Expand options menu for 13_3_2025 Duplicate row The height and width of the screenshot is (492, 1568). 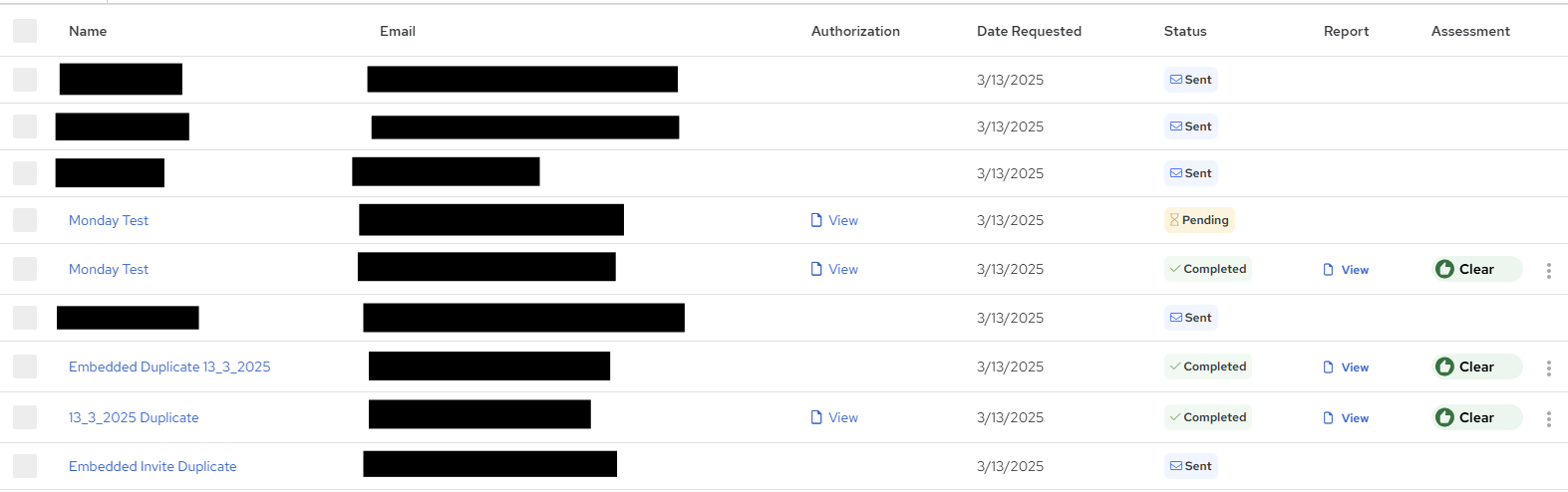(x=1548, y=419)
